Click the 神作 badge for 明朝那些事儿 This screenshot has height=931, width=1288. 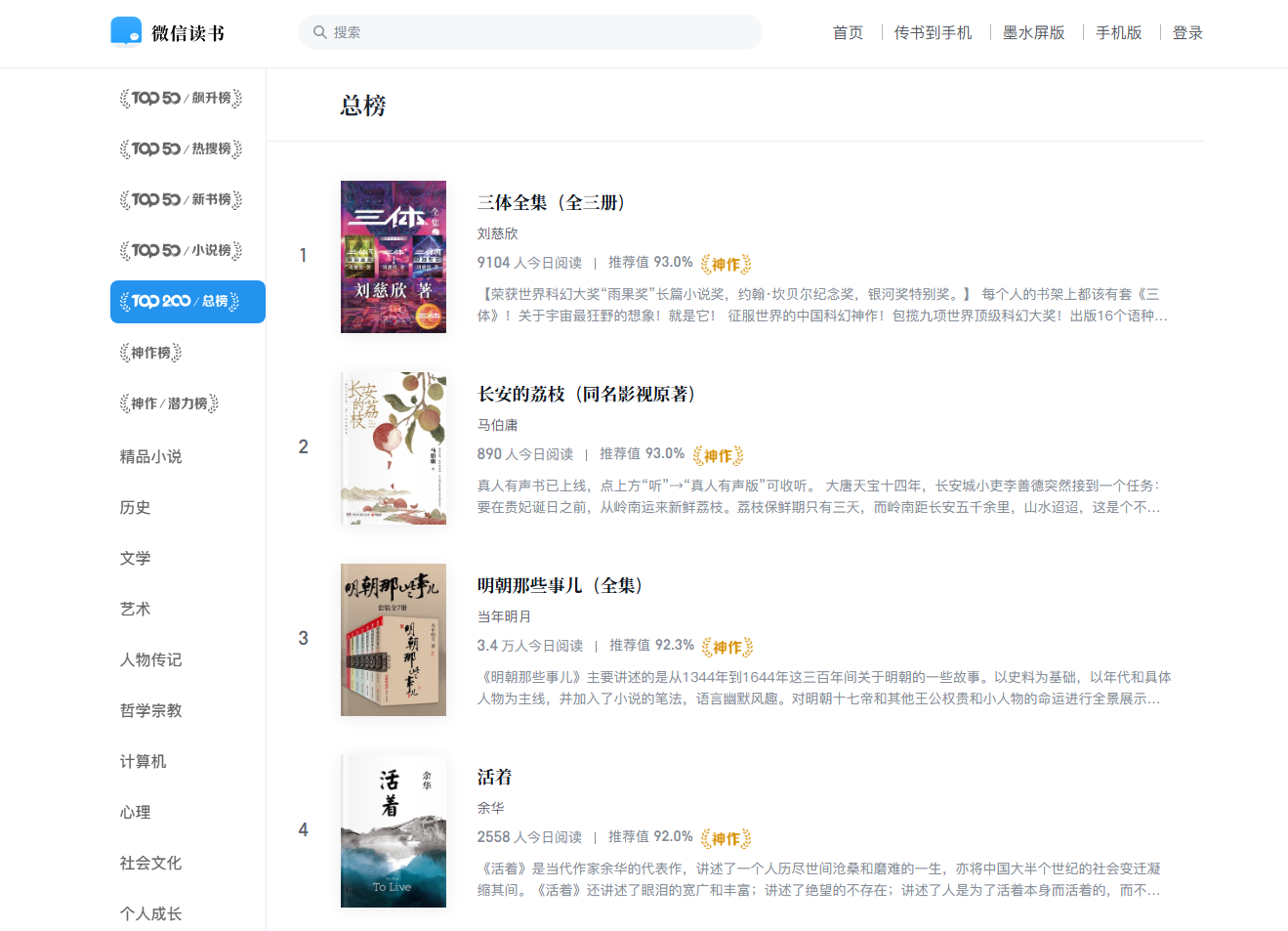727,647
